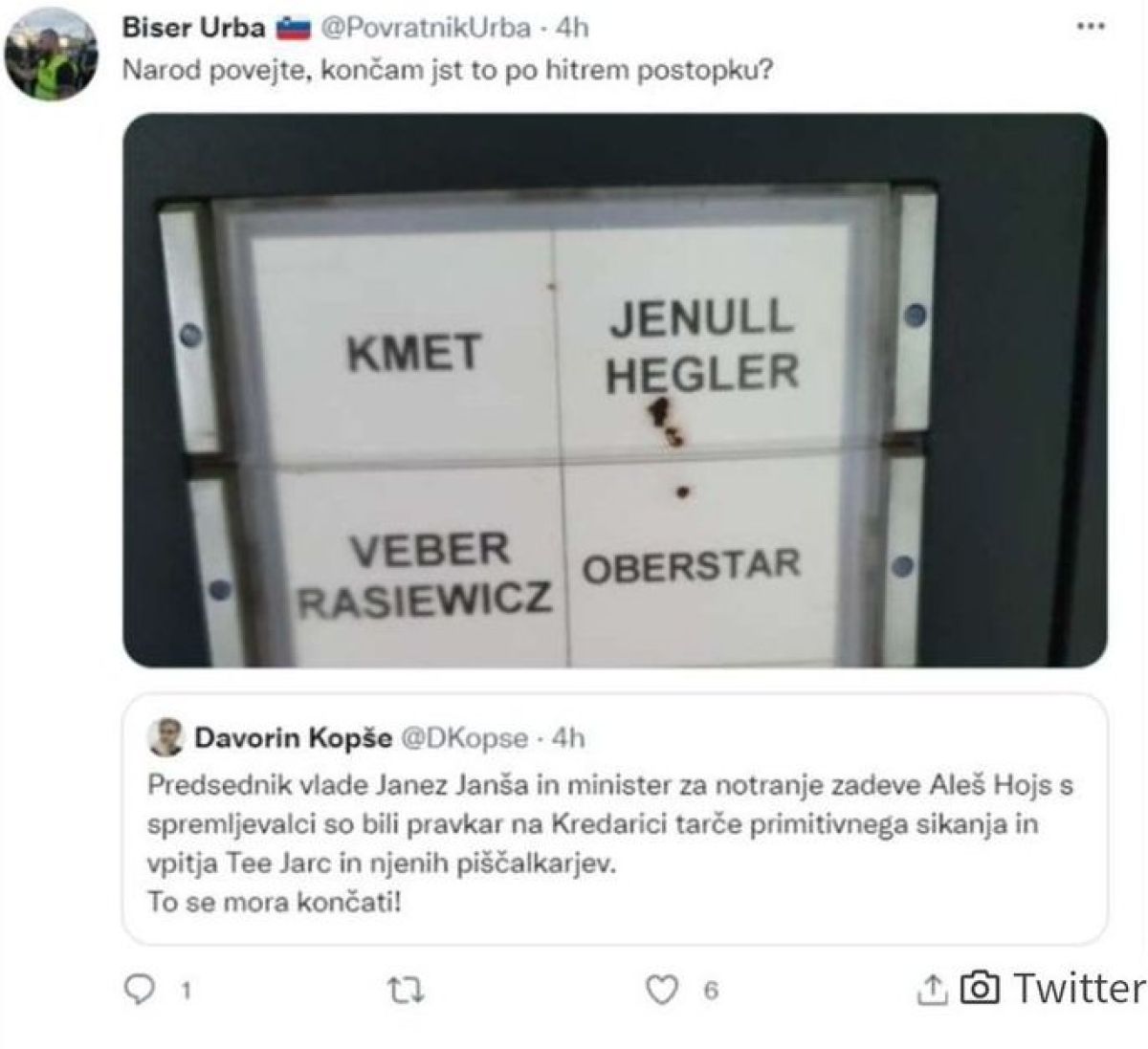Click the share upload icon

[x=931, y=990]
